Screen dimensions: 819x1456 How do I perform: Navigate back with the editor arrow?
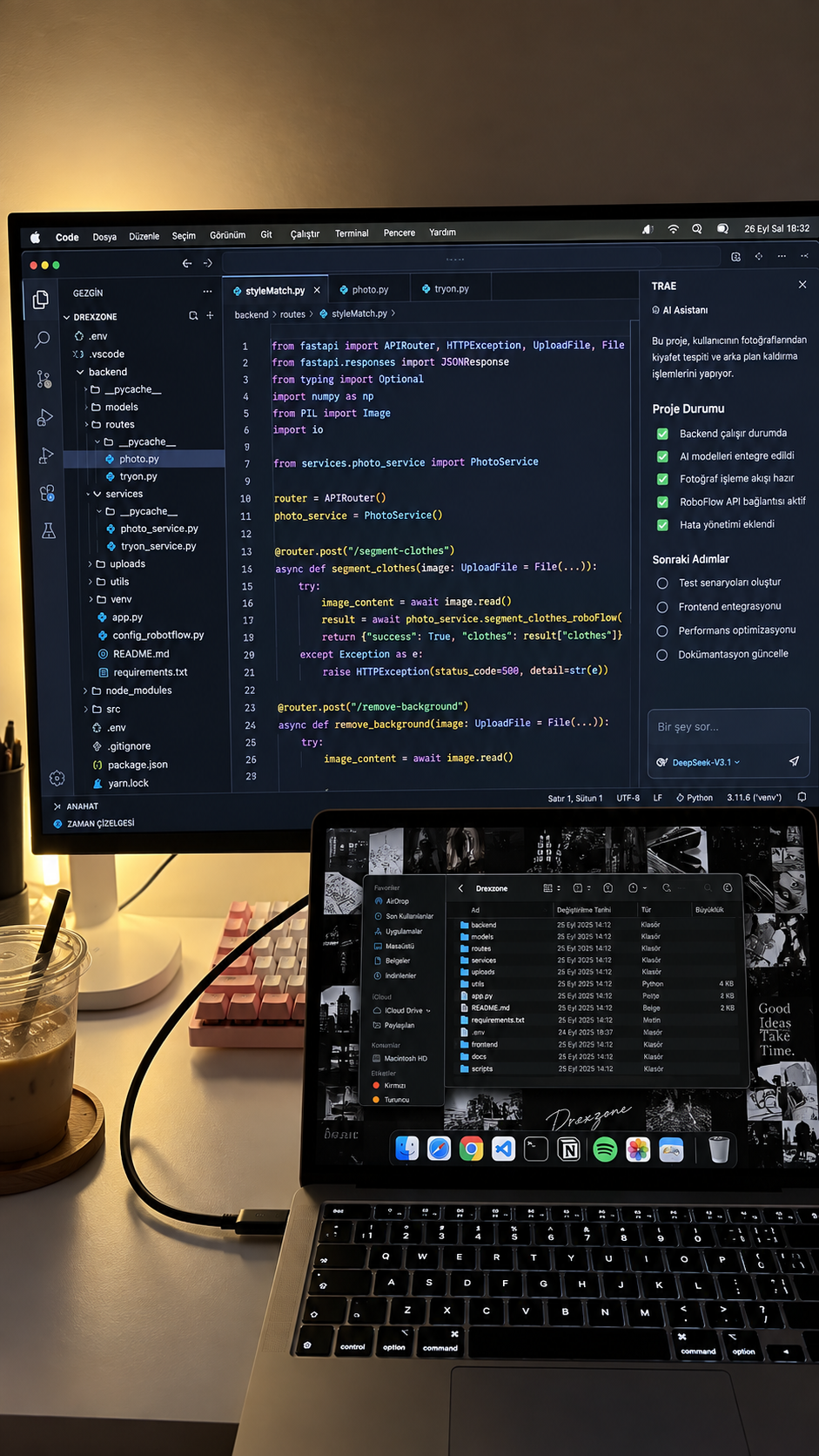tap(186, 263)
